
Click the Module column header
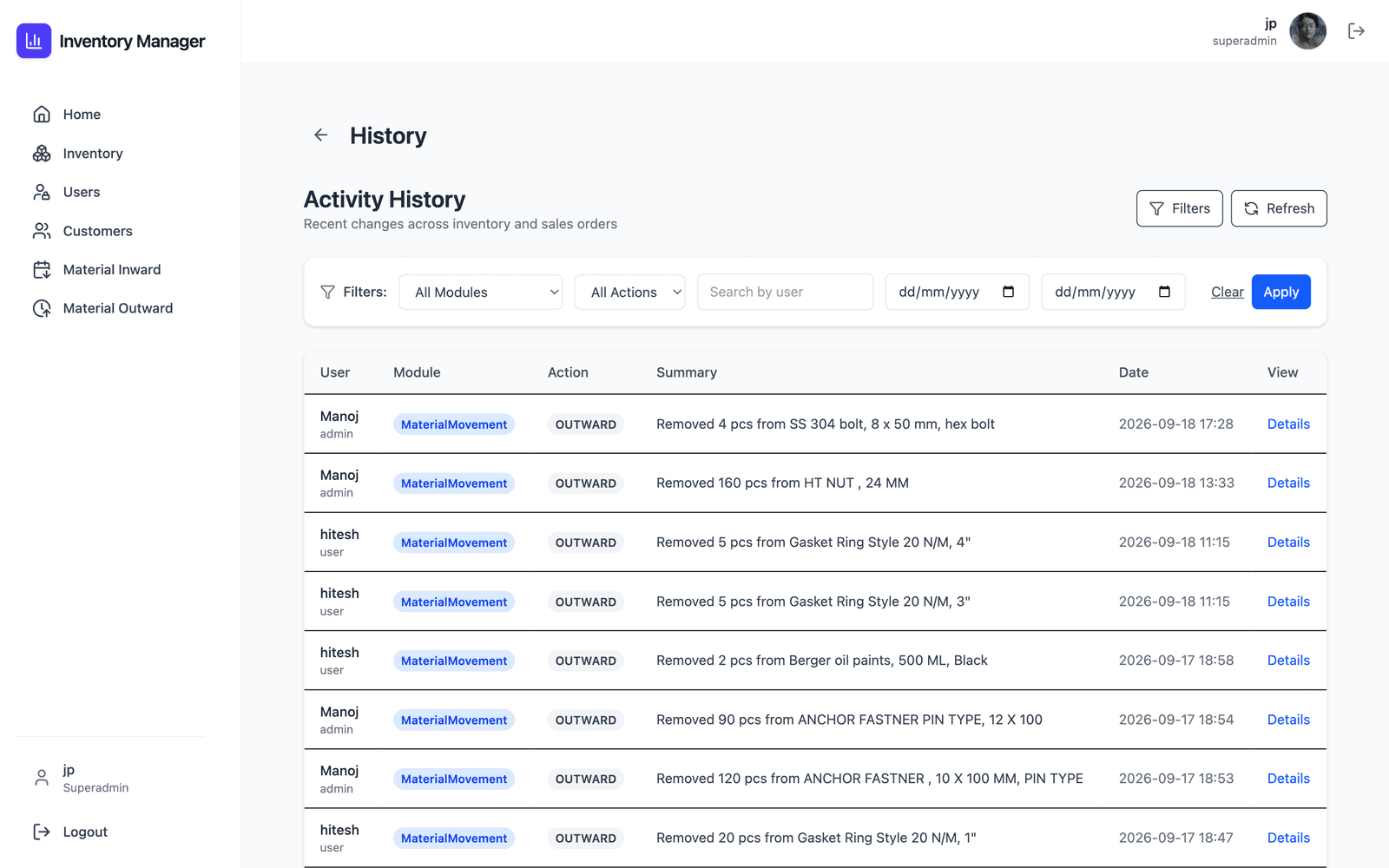pyautogui.click(x=417, y=372)
